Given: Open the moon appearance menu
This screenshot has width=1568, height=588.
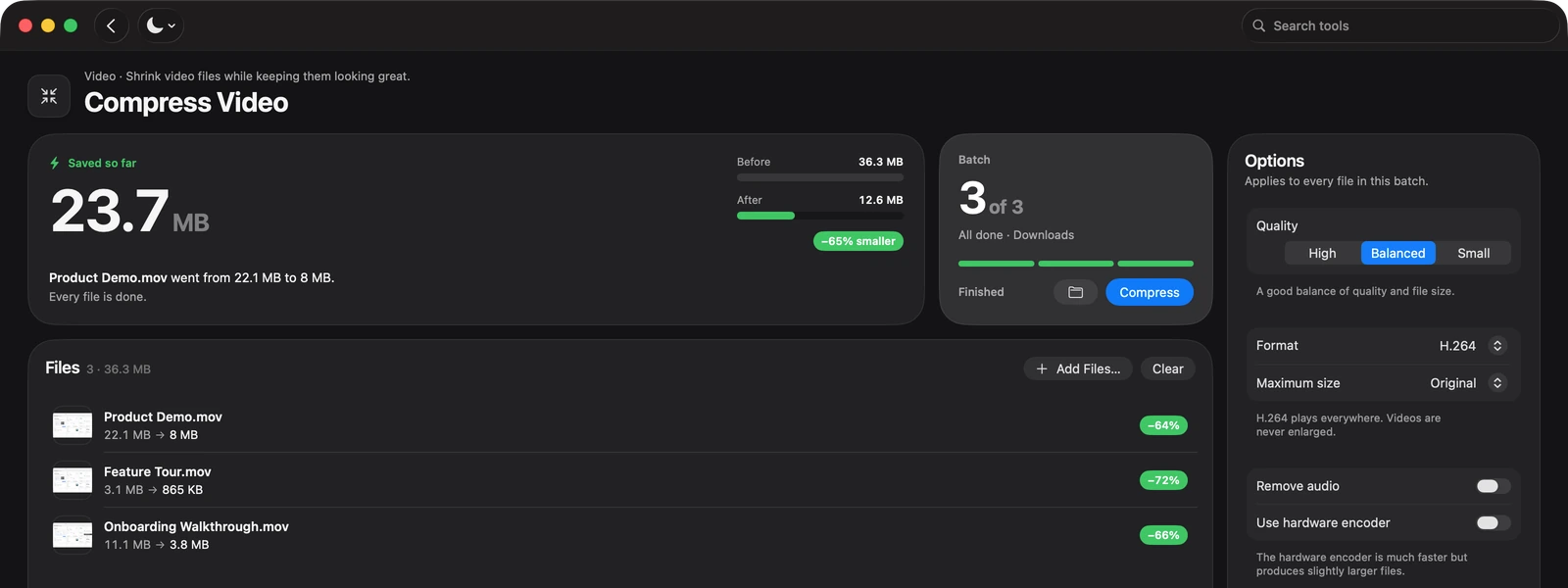Looking at the screenshot, I should [161, 25].
